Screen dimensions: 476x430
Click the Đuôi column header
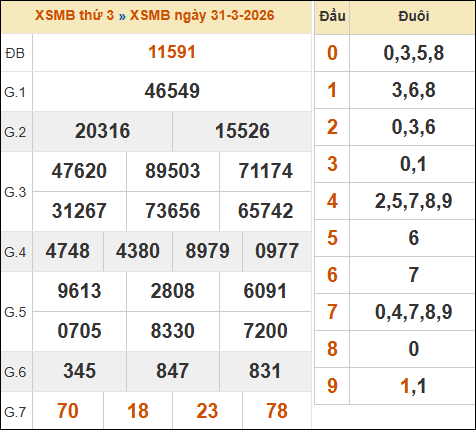pos(413,16)
